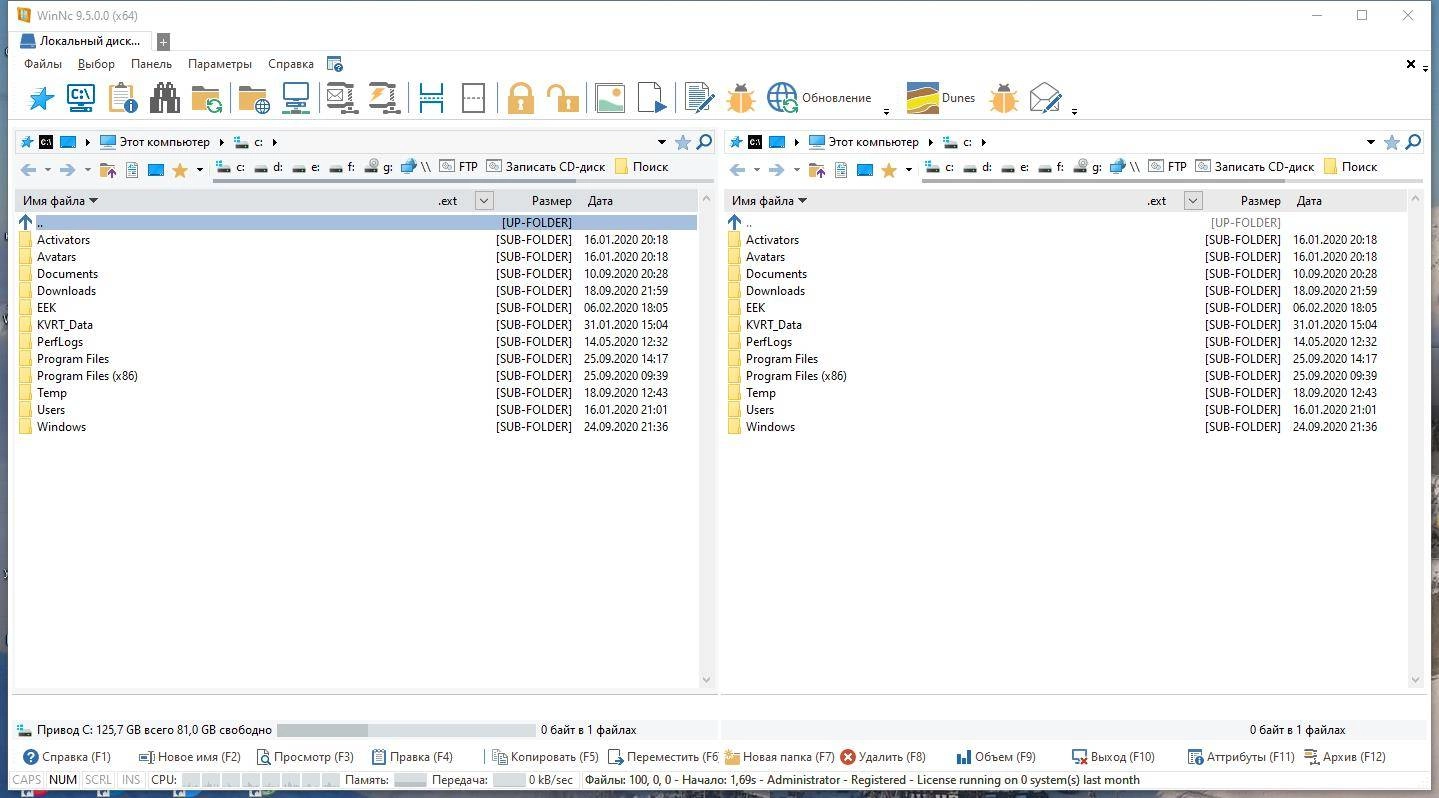Expand the right address bar history dropdown
Screen dimensions: 1439x798
(x=1370, y=142)
